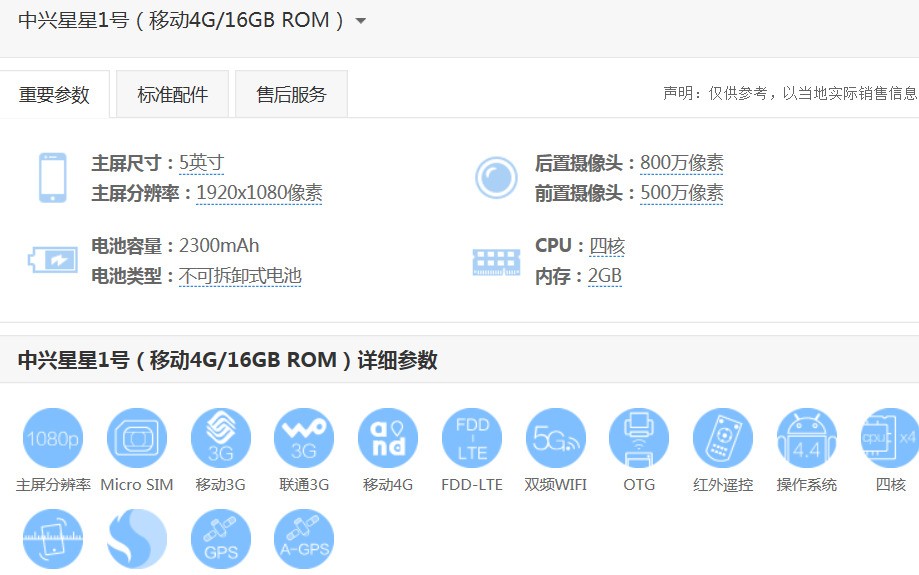Click the 移动3G network icon
919x575 pixels.
pyautogui.click(x=220, y=438)
